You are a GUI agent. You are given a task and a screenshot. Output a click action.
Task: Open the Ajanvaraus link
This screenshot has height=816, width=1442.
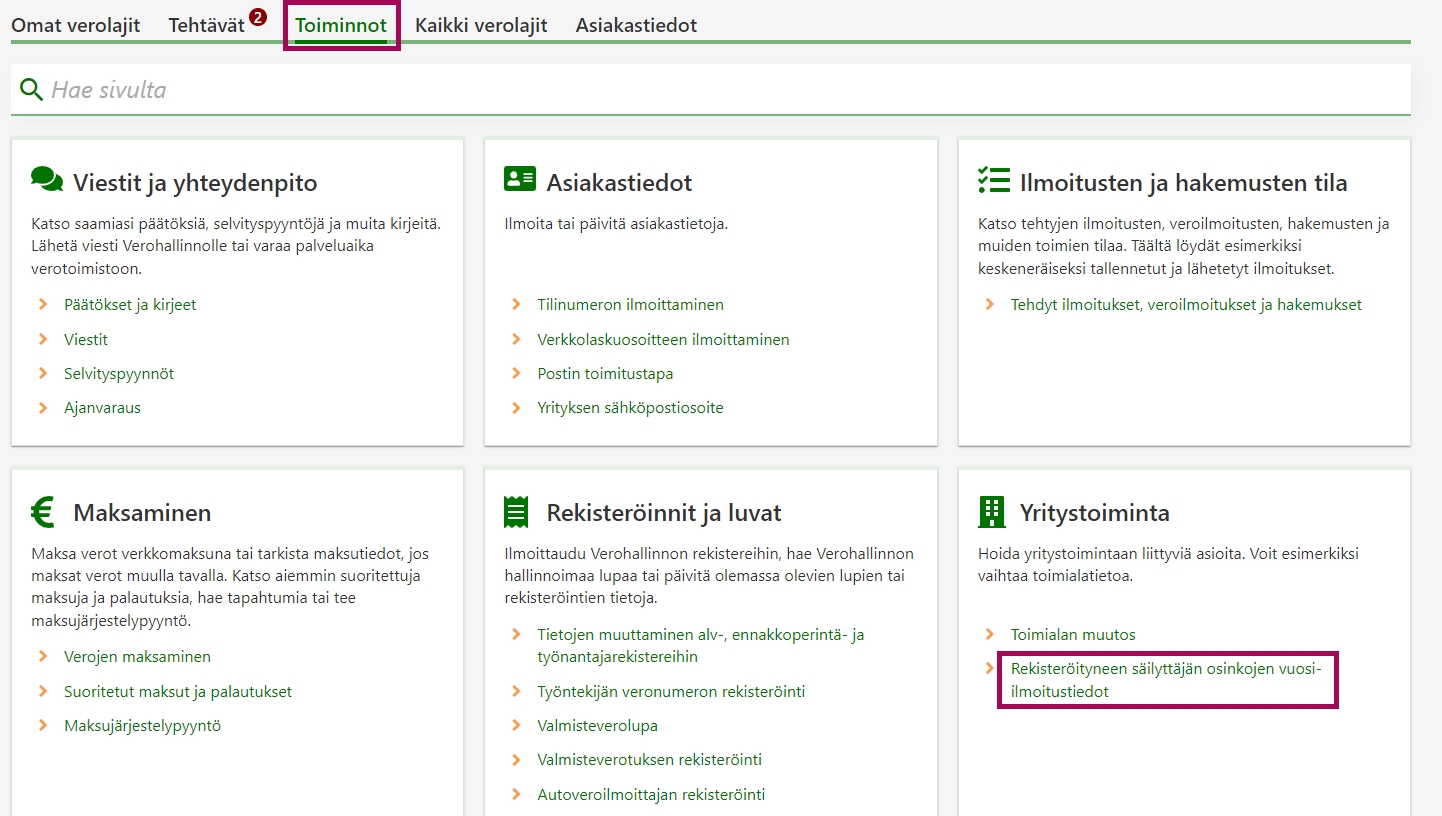tap(102, 408)
